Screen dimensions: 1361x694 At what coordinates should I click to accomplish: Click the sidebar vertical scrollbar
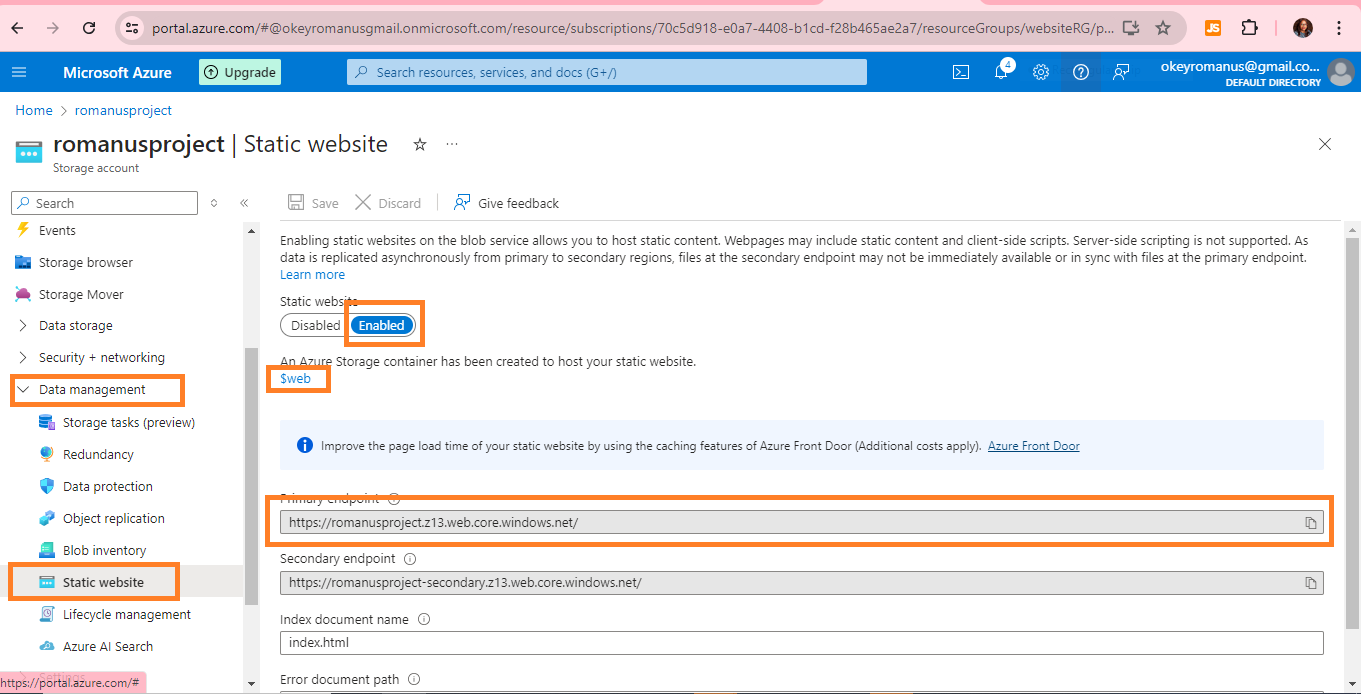[x=251, y=475]
